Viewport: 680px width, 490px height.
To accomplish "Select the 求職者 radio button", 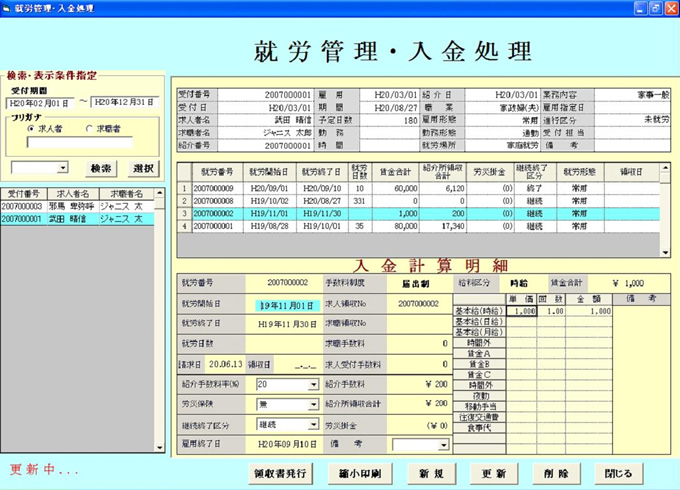I will (90, 129).
